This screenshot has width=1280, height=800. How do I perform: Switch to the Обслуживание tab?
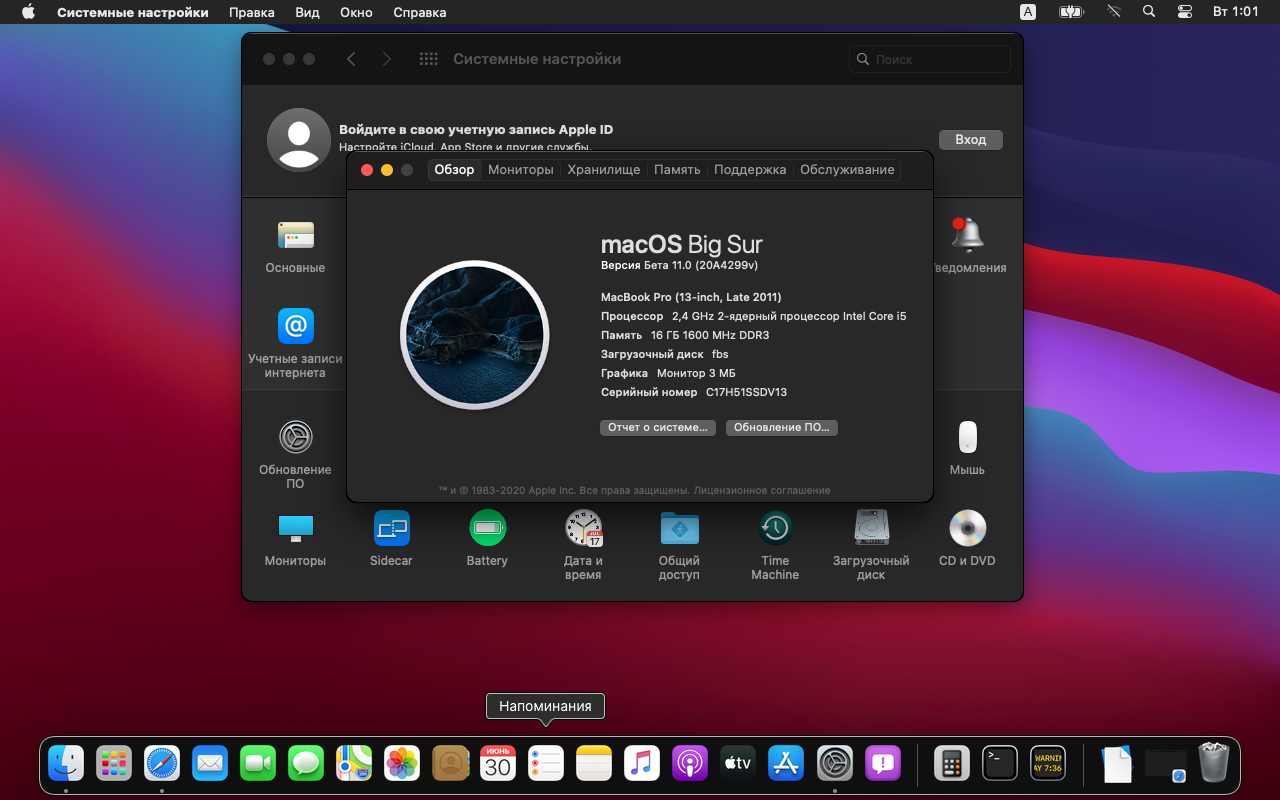click(x=847, y=170)
